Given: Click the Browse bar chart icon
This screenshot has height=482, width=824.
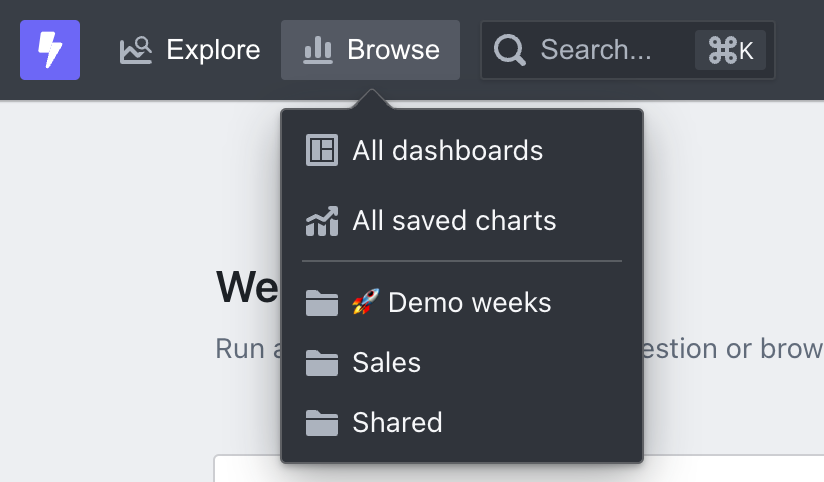Looking at the screenshot, I should tap(318, 50).
